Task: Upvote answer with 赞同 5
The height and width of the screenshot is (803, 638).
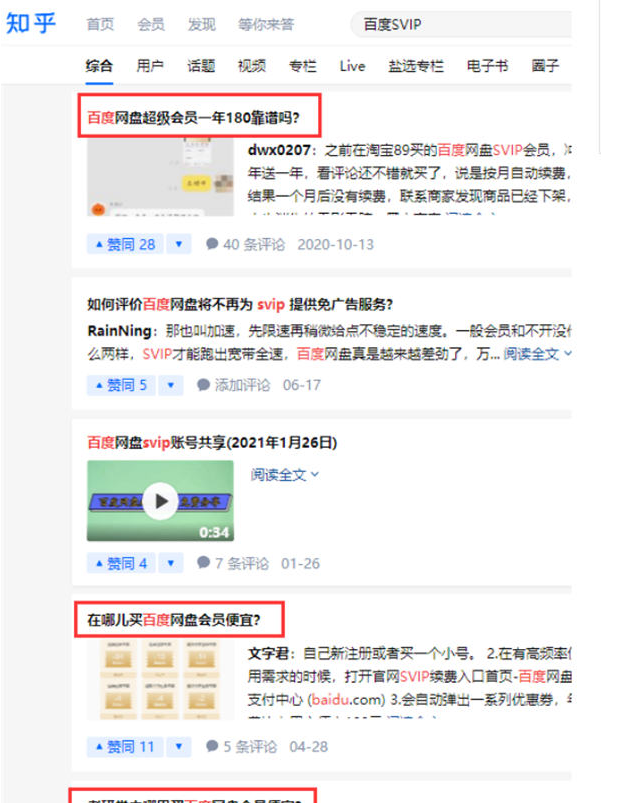Action: point(121,385)
